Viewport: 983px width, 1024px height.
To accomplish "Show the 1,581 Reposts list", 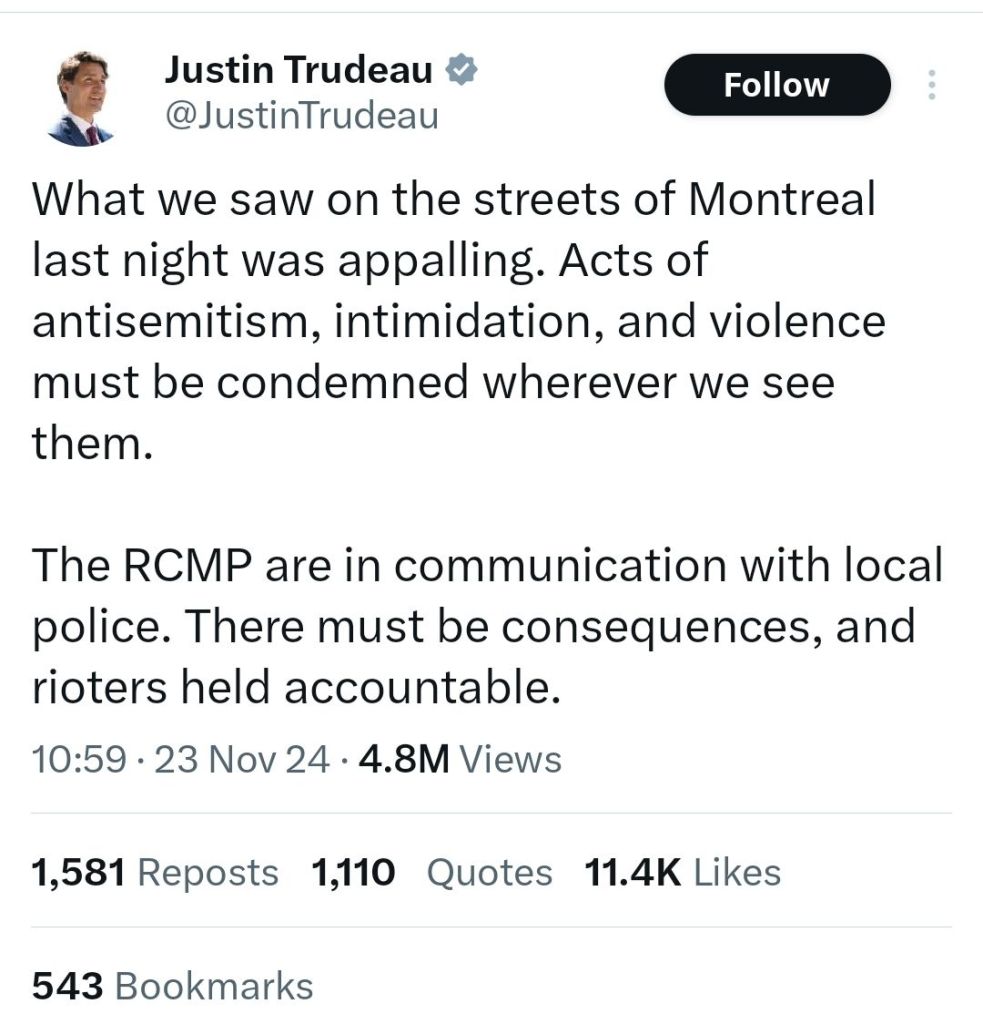I will tap(155, 872).
